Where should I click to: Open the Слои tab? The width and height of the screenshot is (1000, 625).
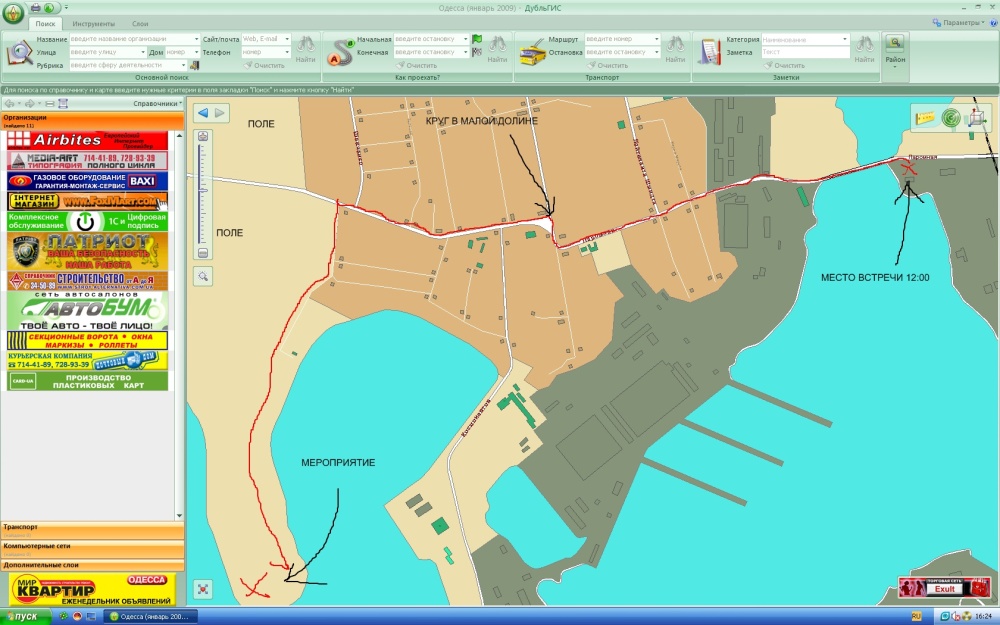[x=140, y=23]
